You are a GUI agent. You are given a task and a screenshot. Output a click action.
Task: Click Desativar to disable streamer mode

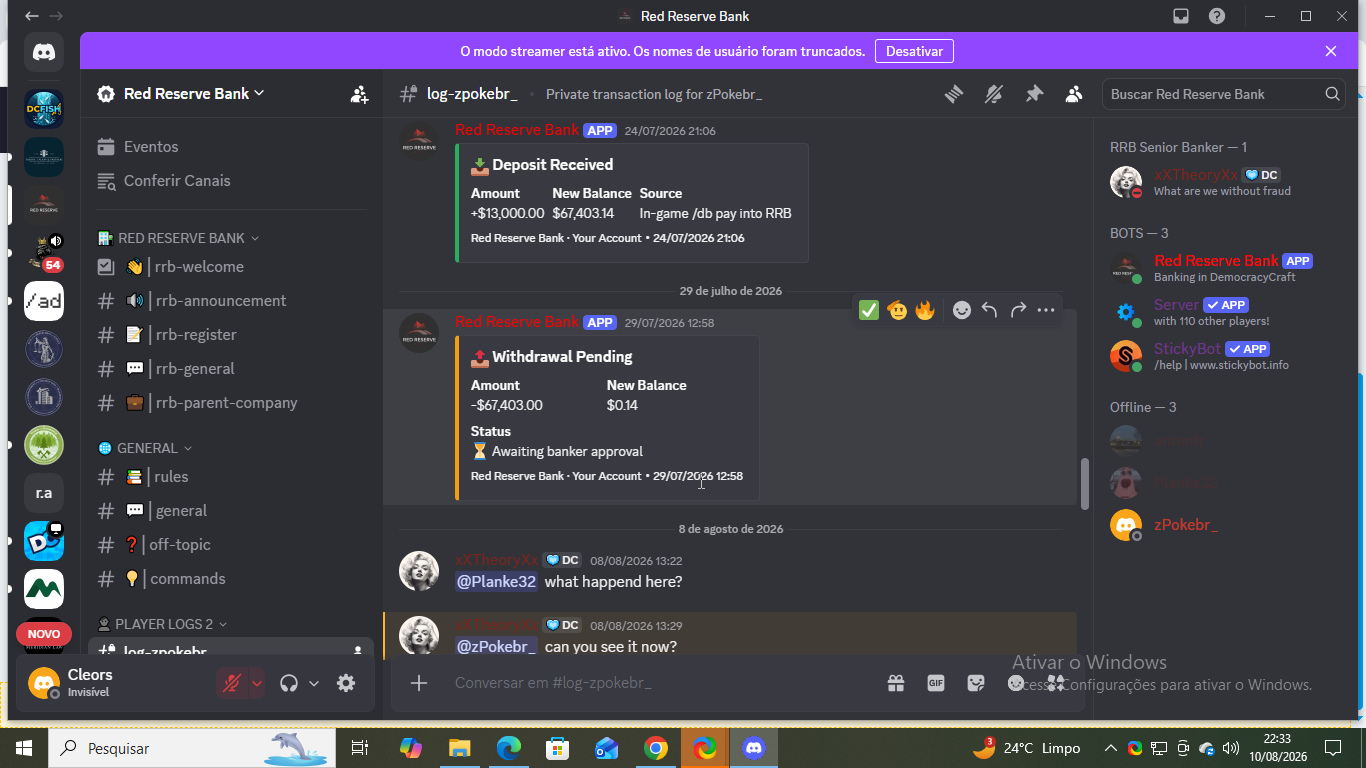pyautogui.click(x=914, y=51)
